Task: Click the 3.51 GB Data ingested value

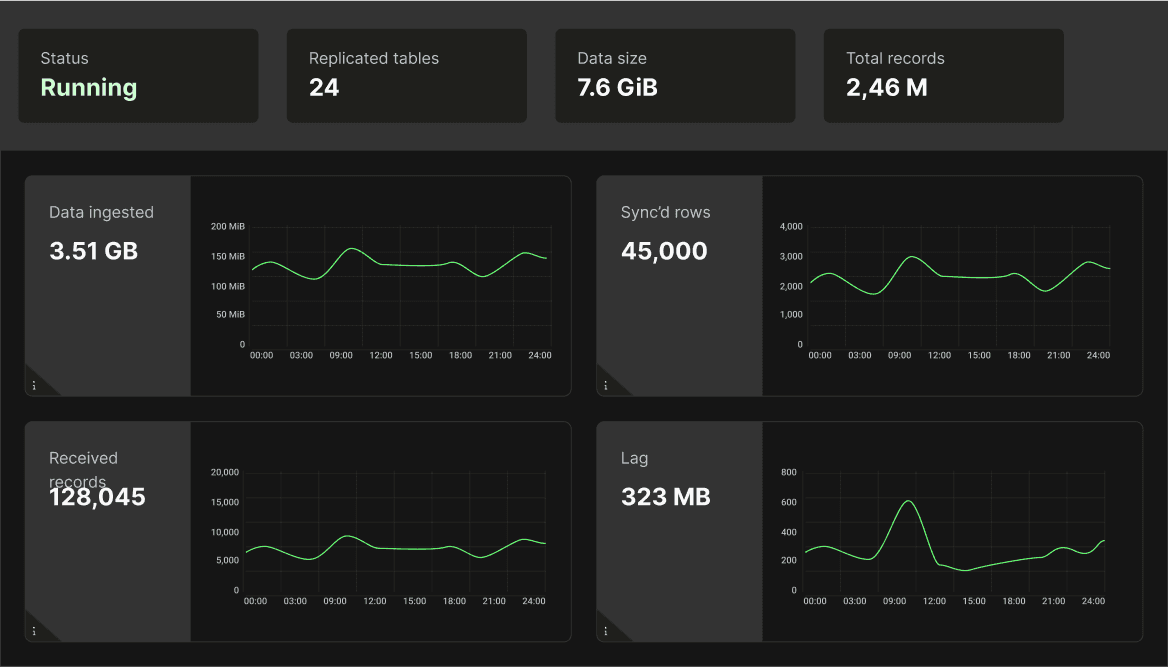Action: pos(94,251)
